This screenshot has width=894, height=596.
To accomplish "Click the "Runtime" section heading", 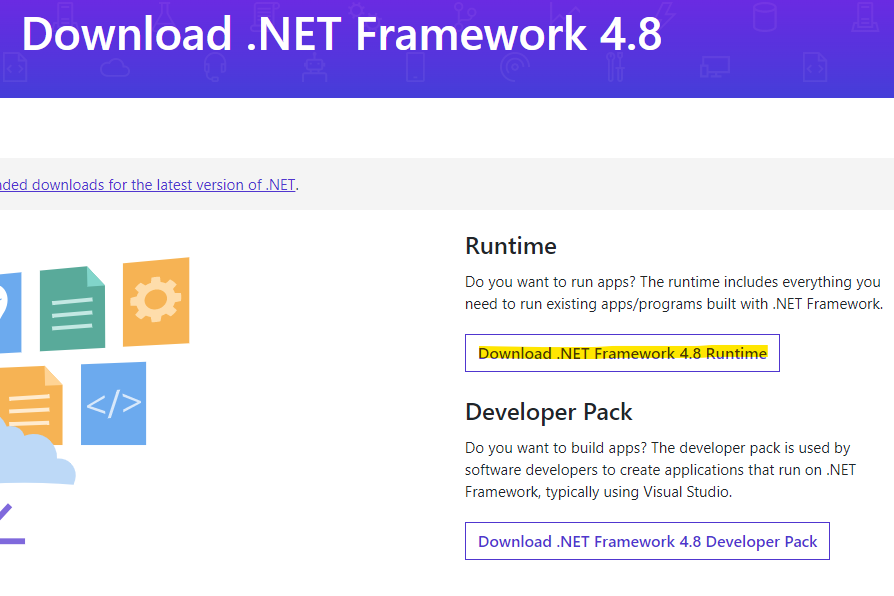I will point(511,246).
